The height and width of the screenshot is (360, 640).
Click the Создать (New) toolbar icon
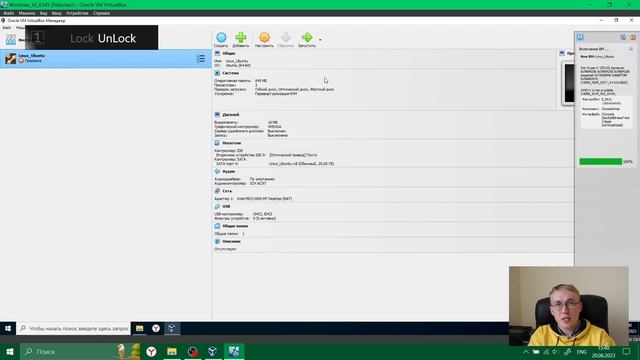221,38
